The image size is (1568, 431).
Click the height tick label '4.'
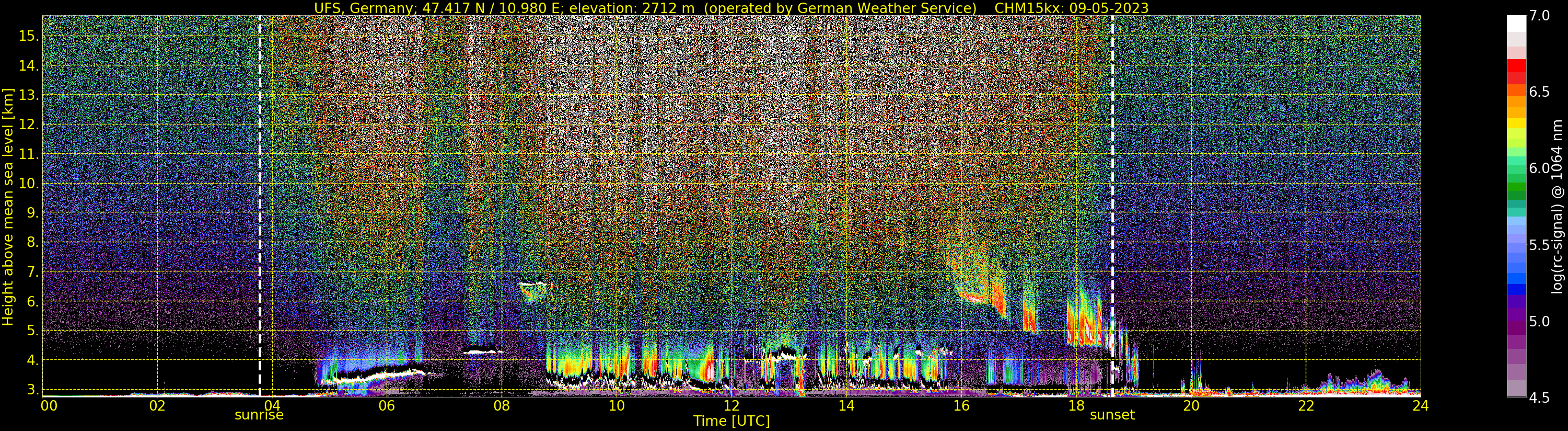pyautogui.click(x=32, y=360)
